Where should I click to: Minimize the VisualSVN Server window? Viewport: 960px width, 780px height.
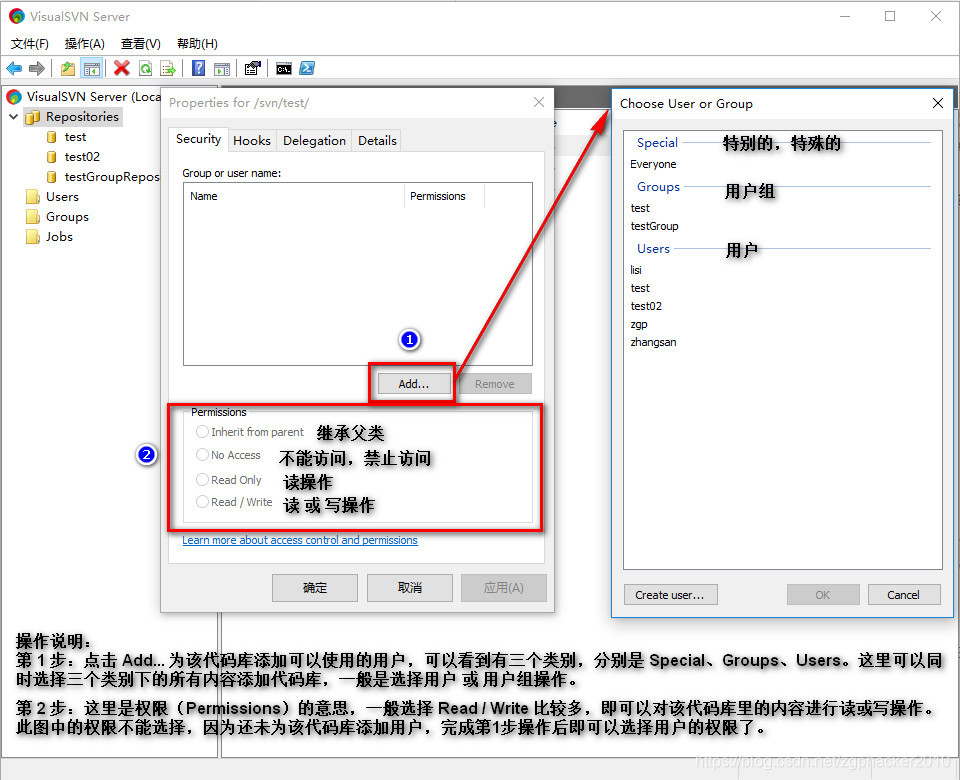[x=846, y=16]
